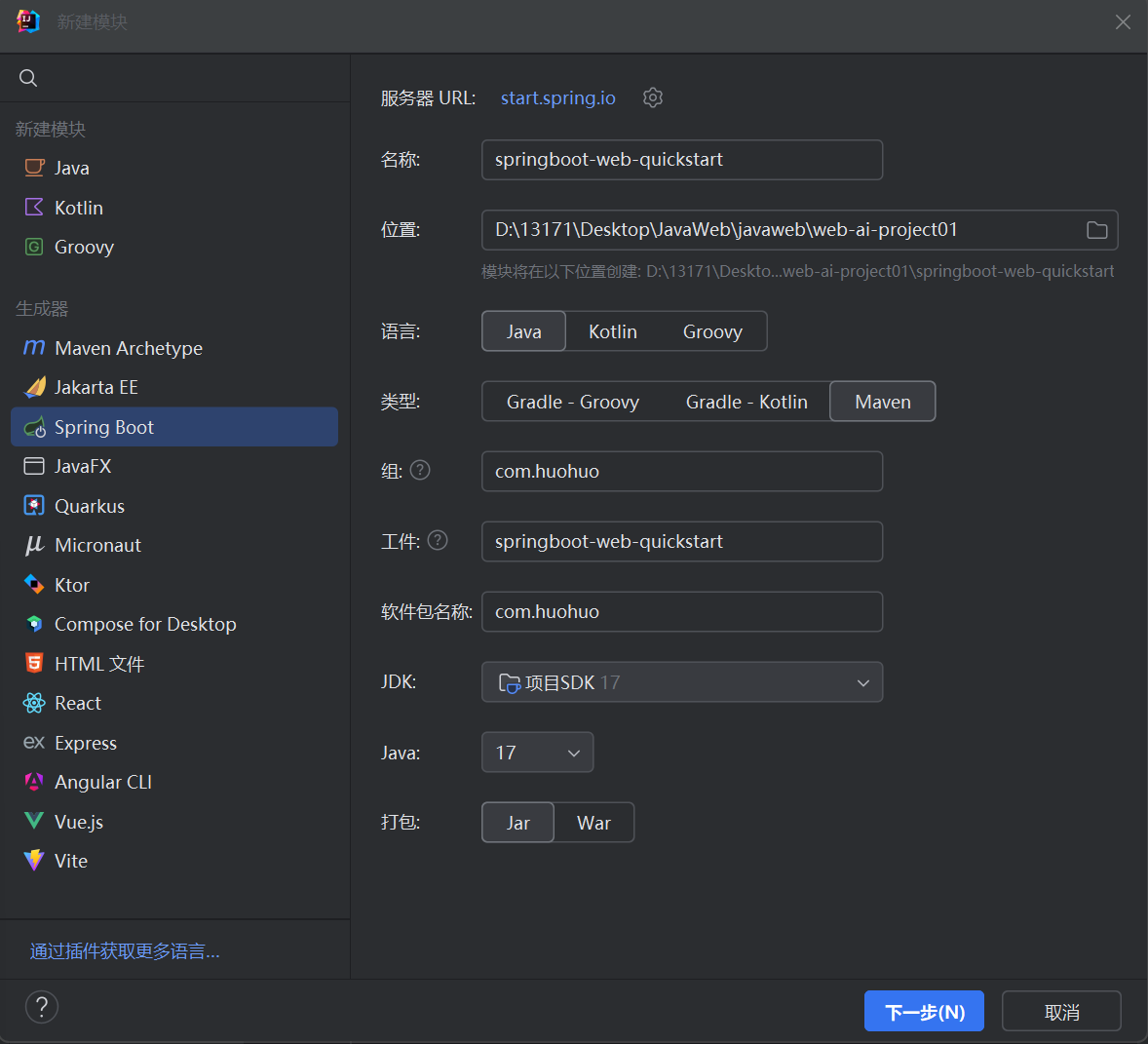1148x1044 pixels.
Task: Select the Java item under 新建模块
Action: click(174, 168)
